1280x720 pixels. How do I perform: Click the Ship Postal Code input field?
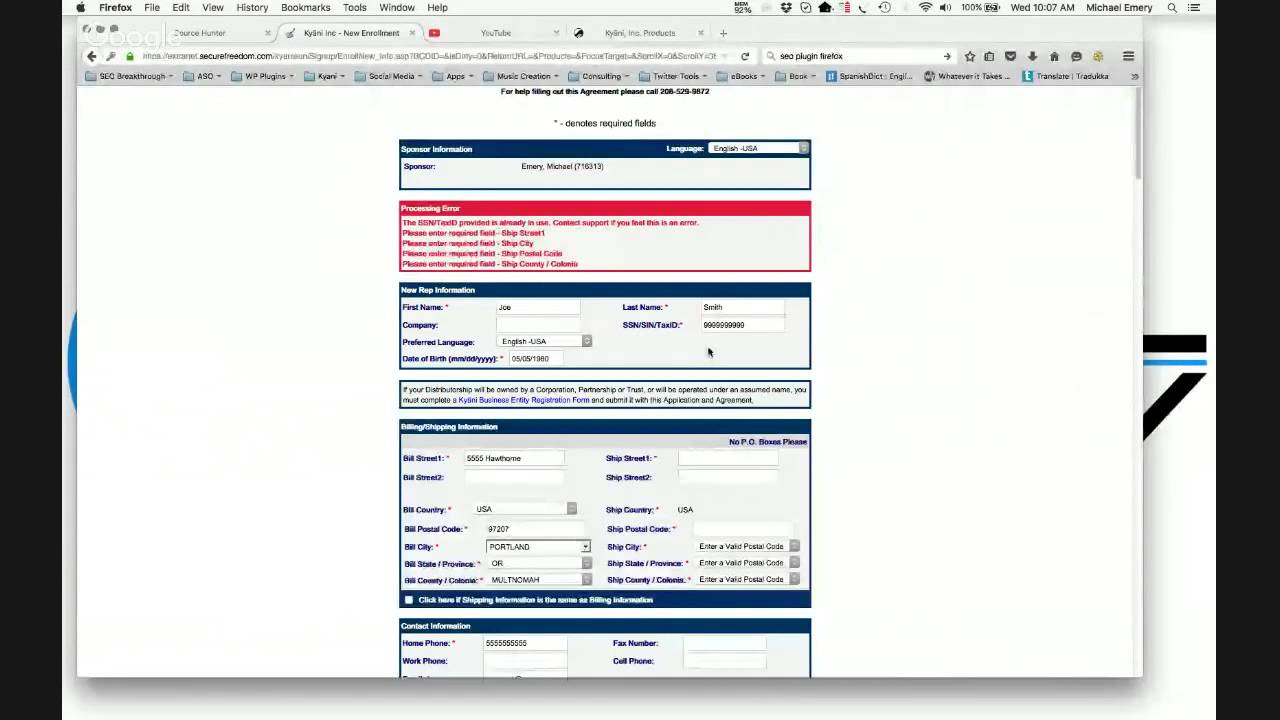[x=742, y=529]
